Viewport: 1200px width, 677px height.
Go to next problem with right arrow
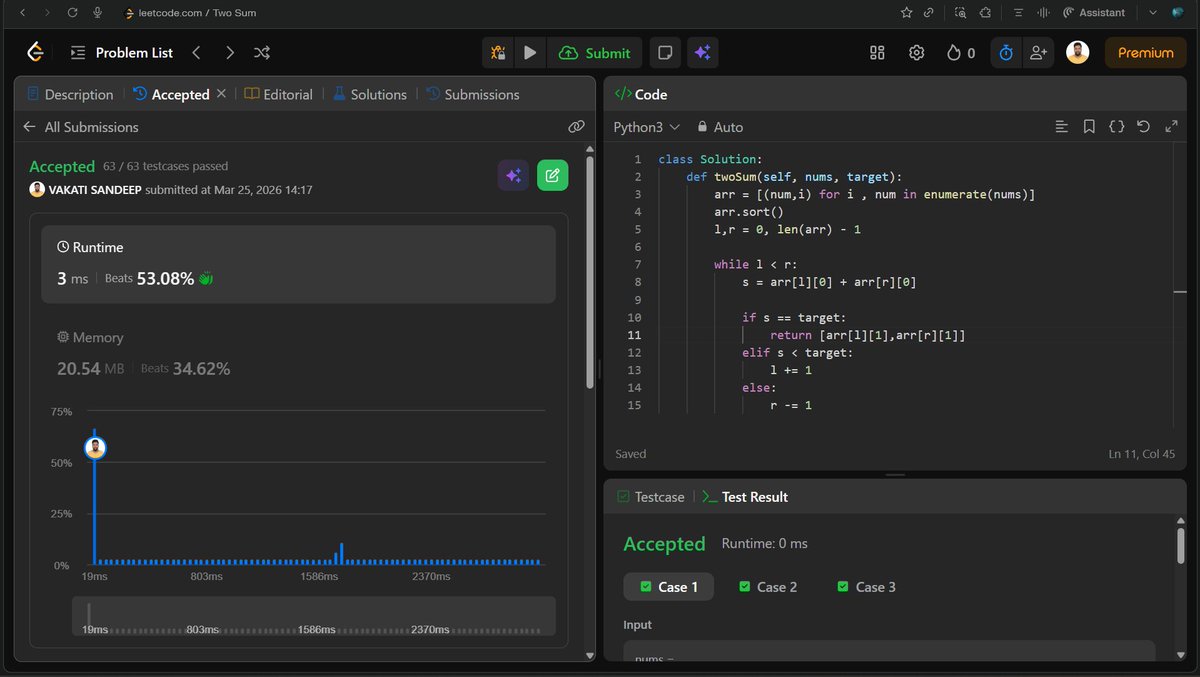pos(230,52)
